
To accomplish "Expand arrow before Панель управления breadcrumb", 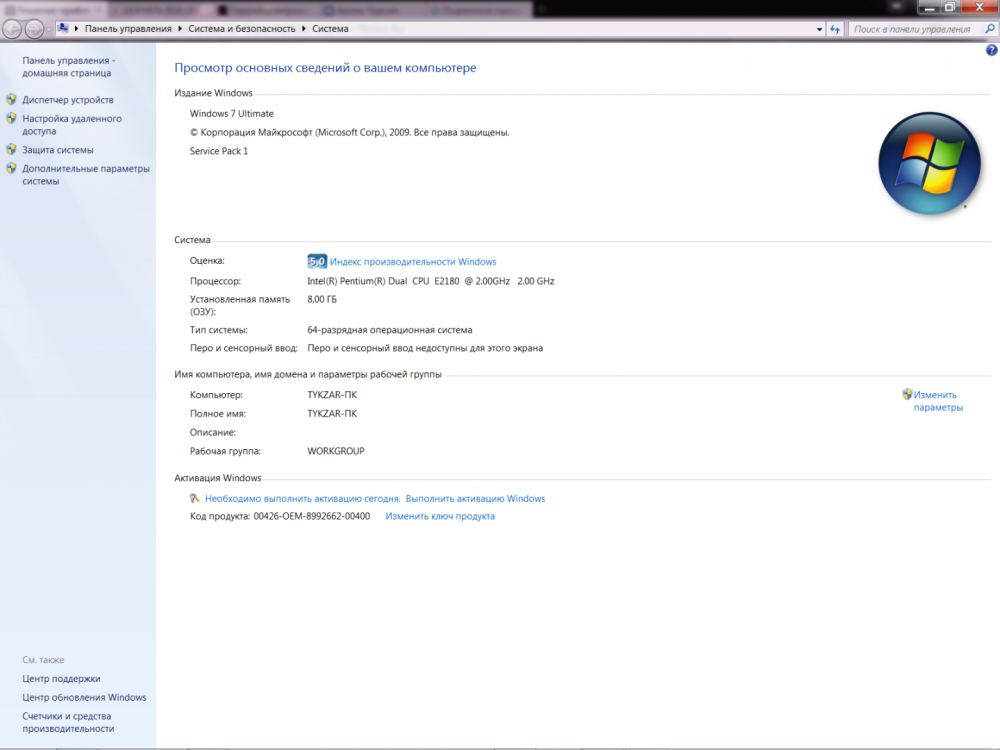I will coord(77,29).
